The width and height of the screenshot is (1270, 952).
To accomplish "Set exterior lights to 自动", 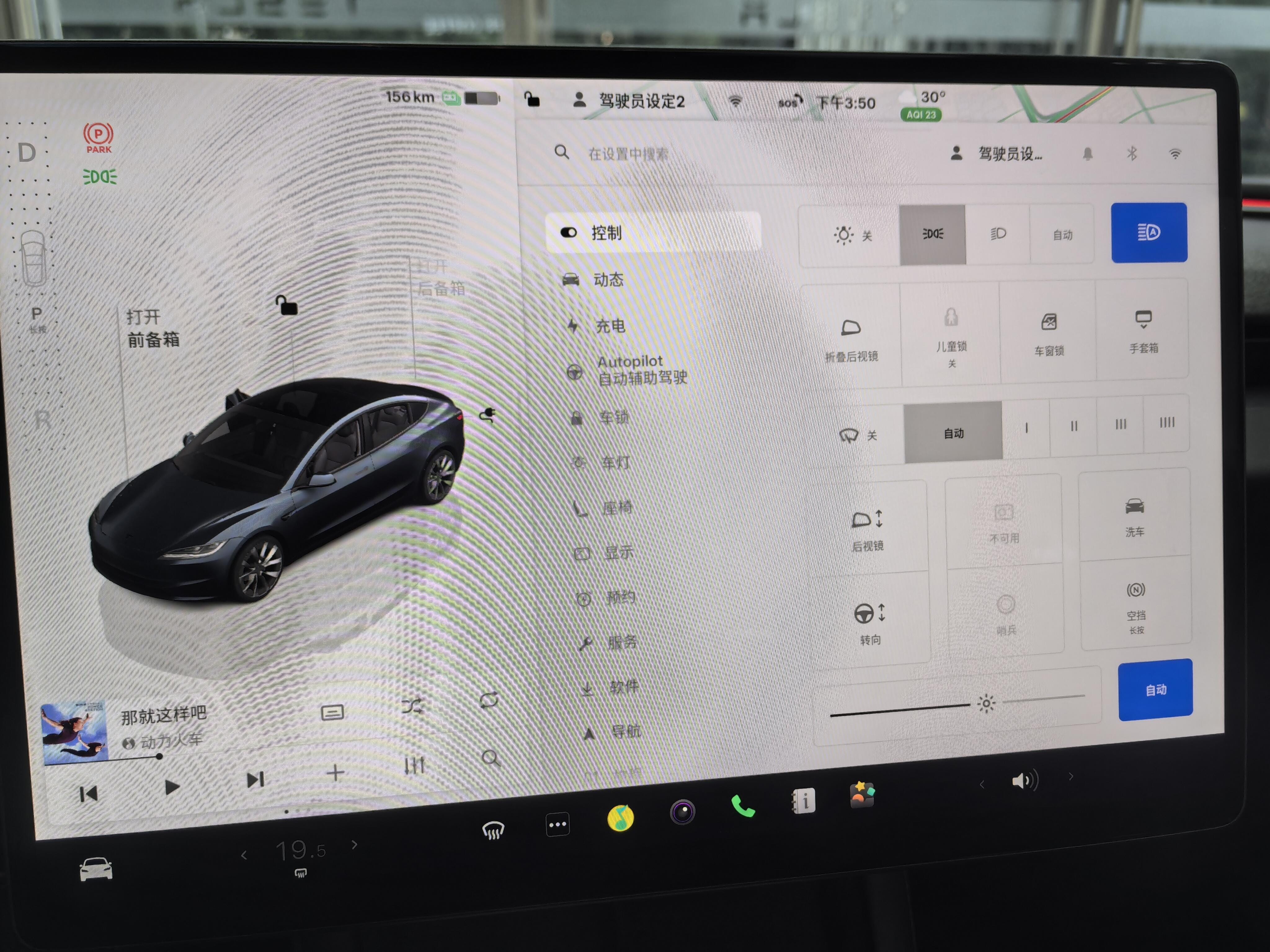I will (1062, 234).
